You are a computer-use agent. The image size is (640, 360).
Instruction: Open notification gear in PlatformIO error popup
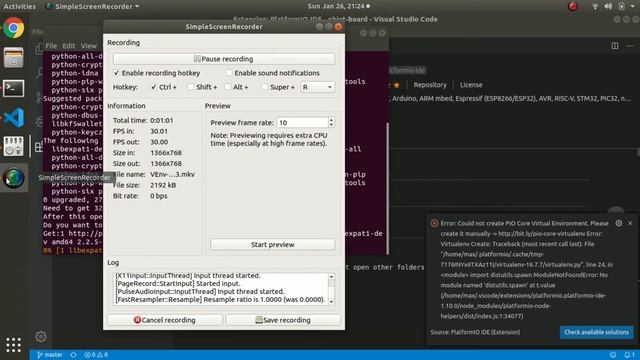coord(619,223)
